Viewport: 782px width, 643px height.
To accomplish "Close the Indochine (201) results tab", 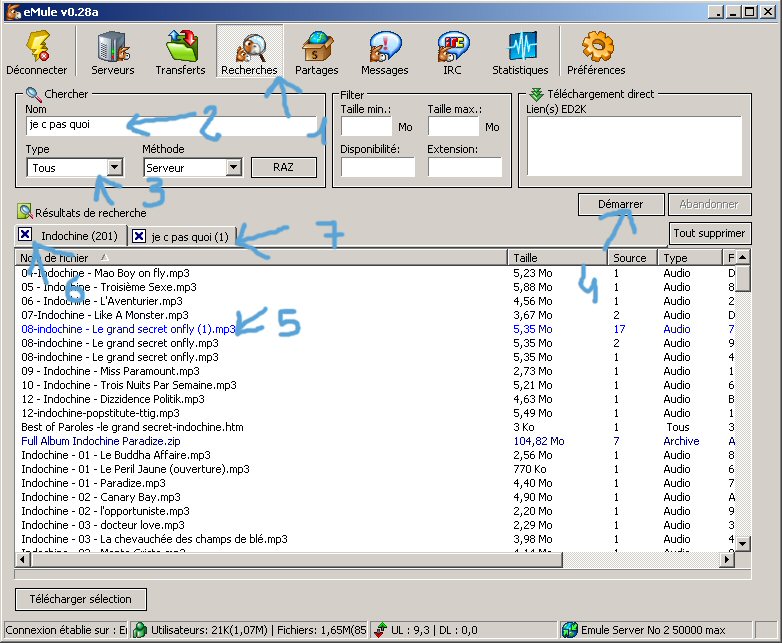I will [25, 234].
